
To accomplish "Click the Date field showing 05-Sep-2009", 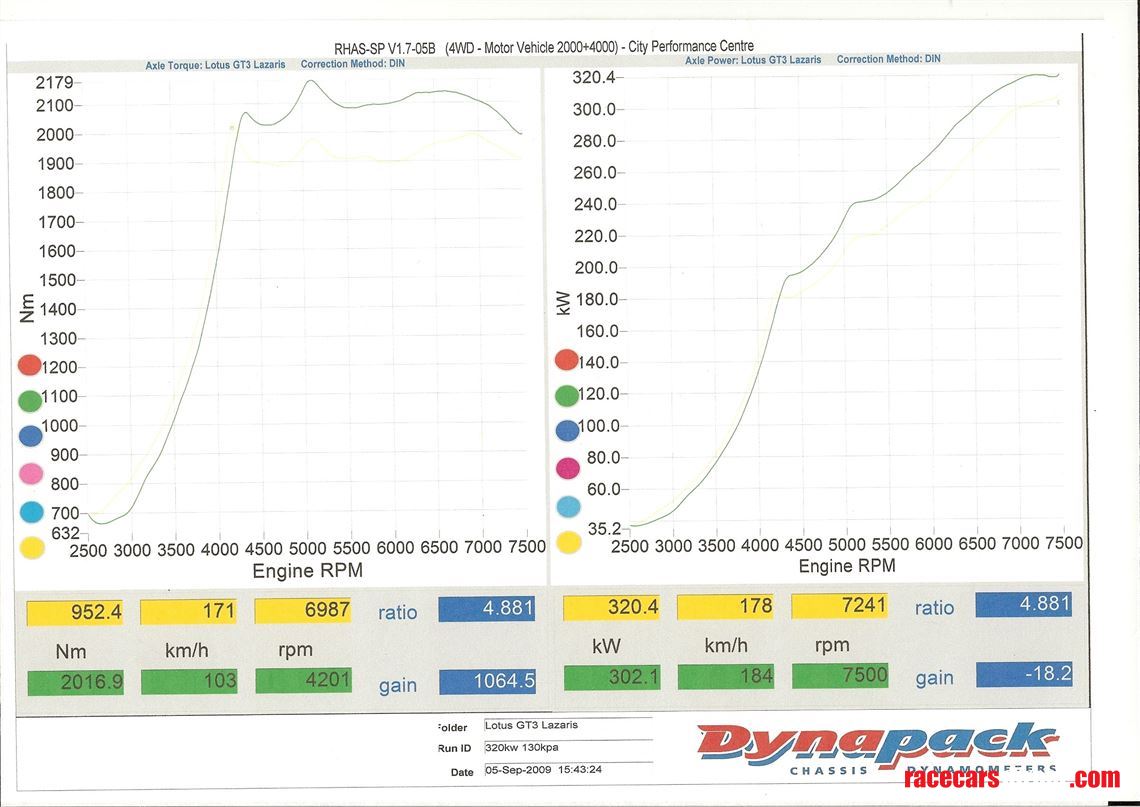I will (x=566, y=772).
